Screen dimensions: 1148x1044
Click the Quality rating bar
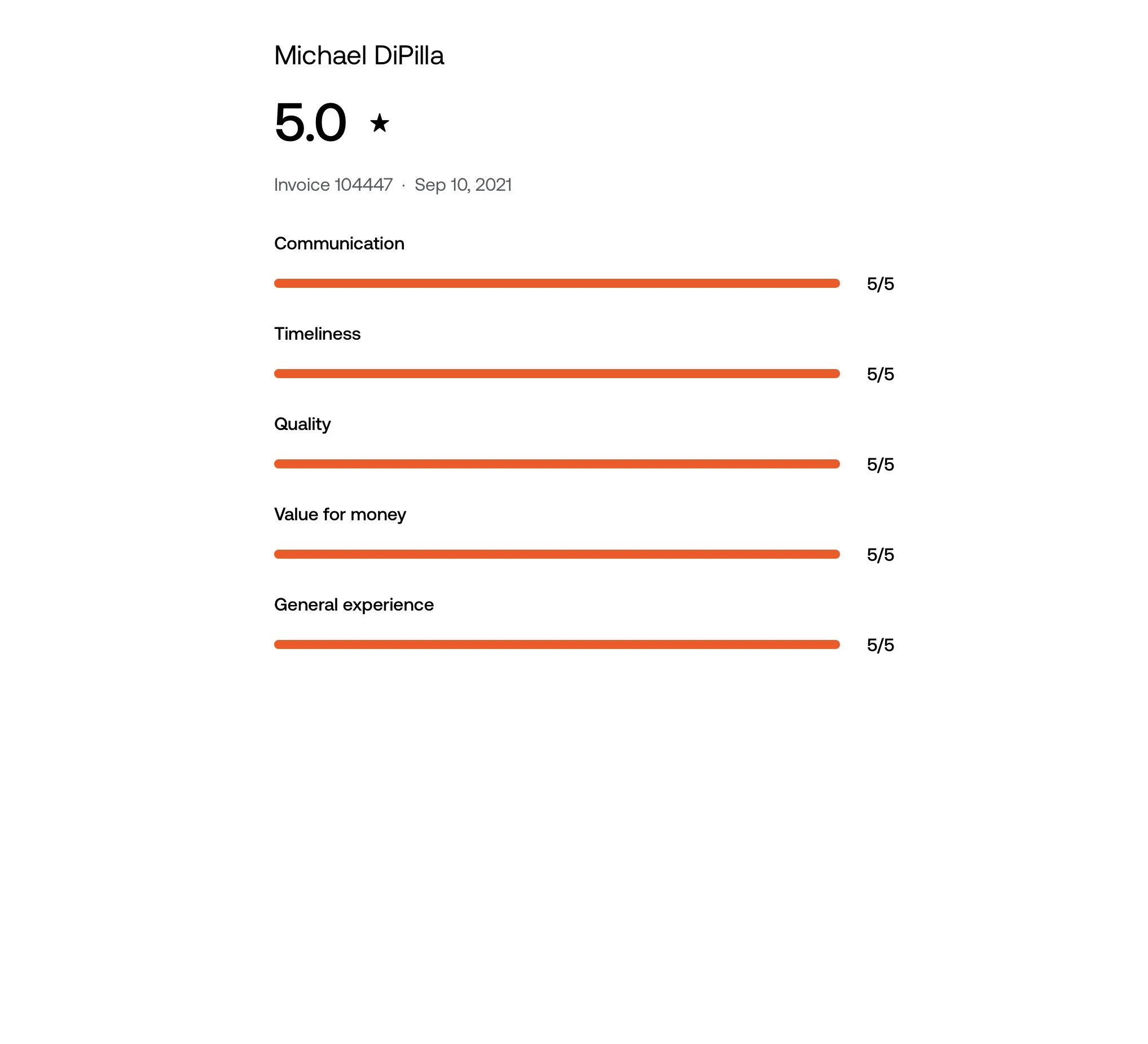(557, 464)
